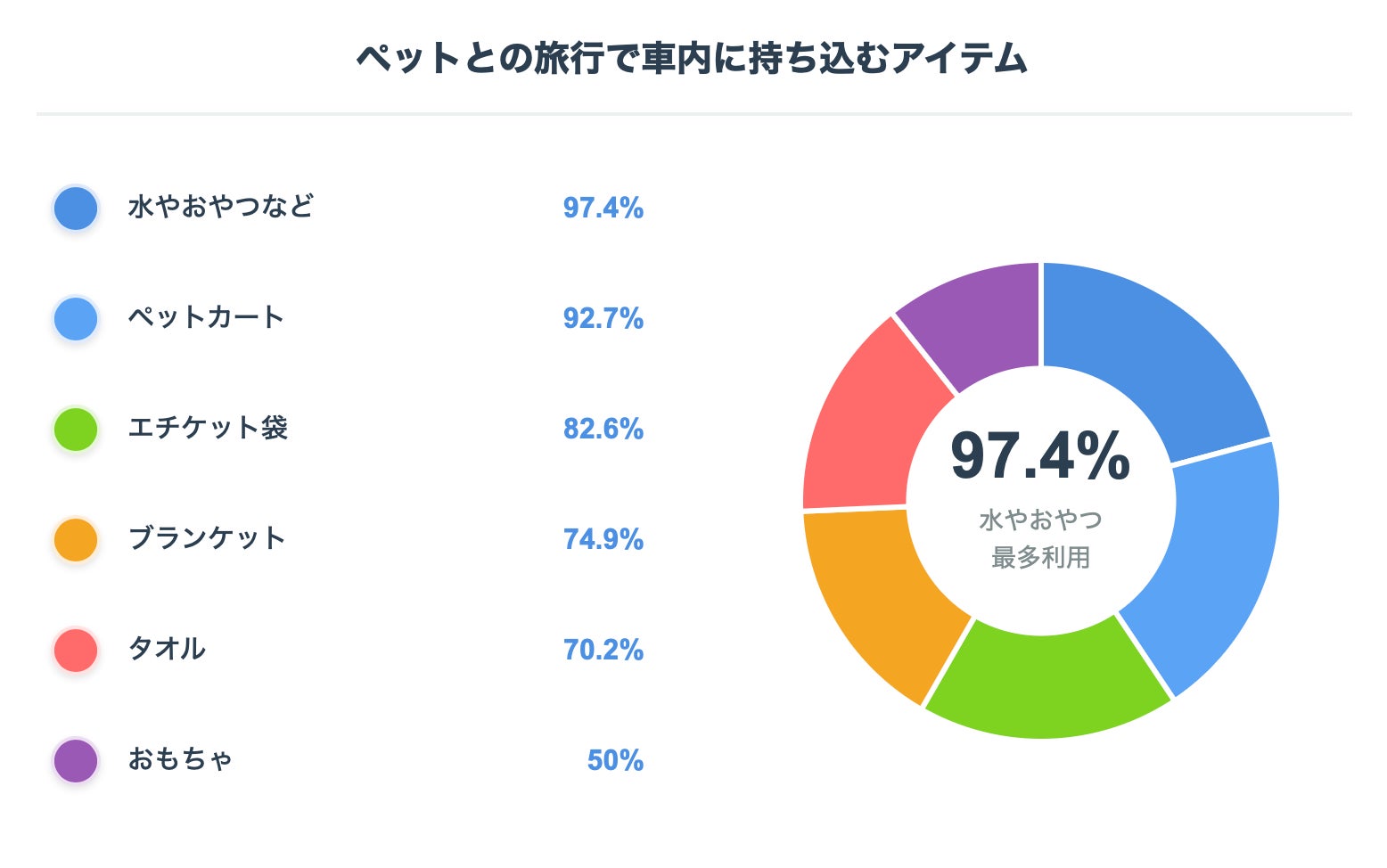Click the red dot beside タオル
The width and height of the screenshot is (1387, 868).
(76, 651)
